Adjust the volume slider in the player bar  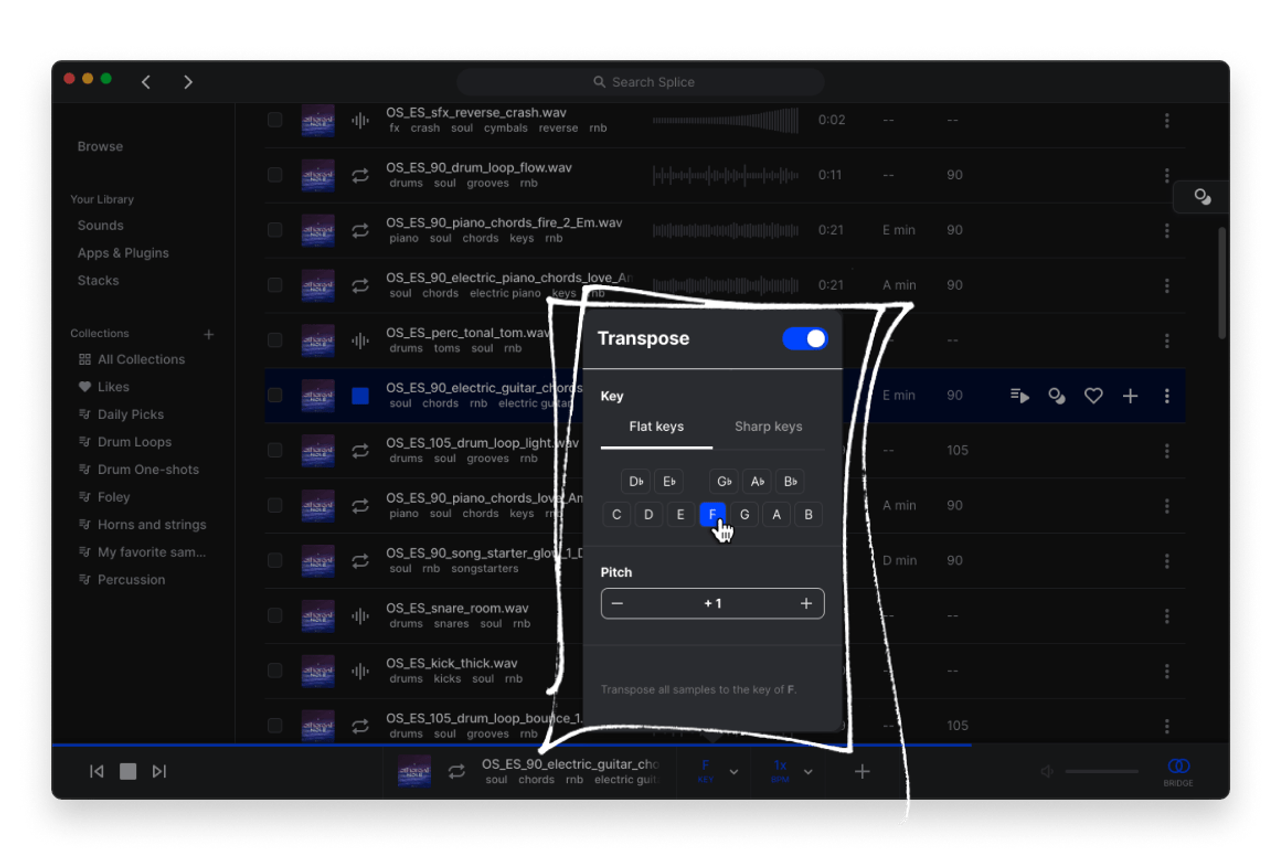tap(1102, 772)
